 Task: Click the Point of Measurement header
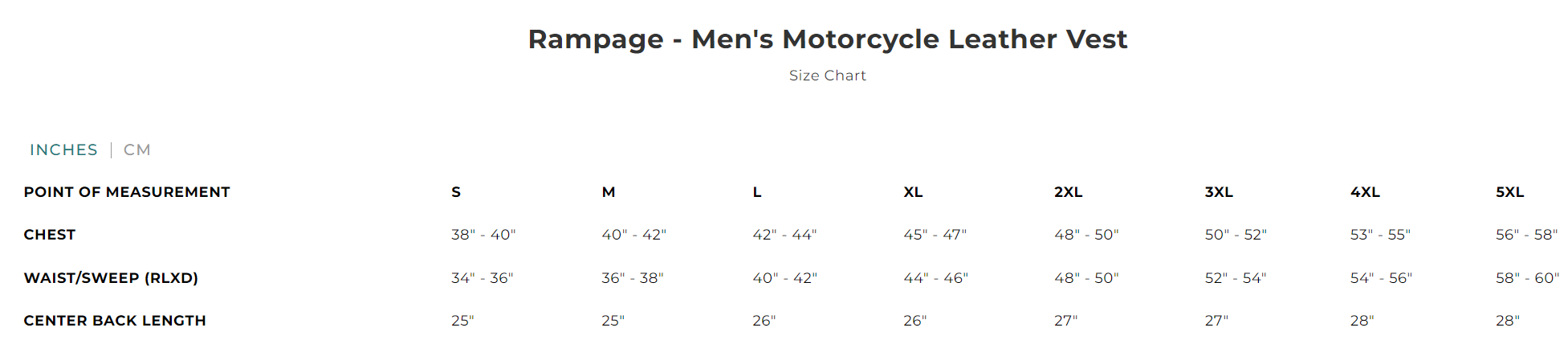127,192
